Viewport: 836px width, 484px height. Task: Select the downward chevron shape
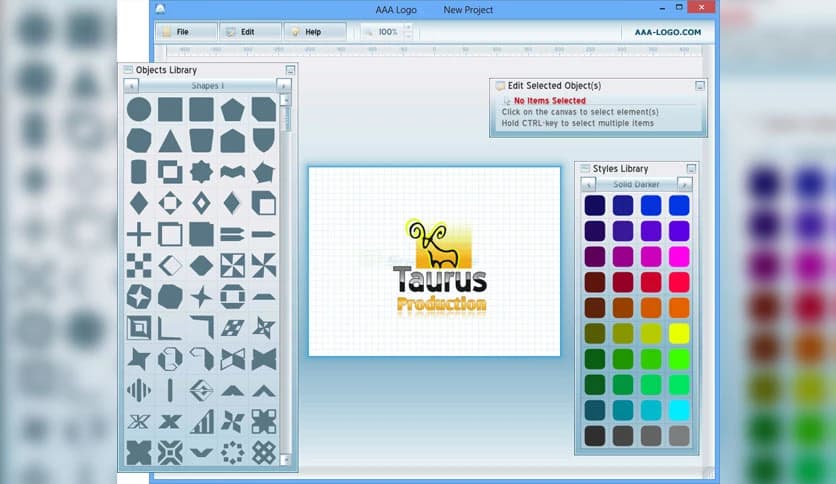click(x=202, y=453)
